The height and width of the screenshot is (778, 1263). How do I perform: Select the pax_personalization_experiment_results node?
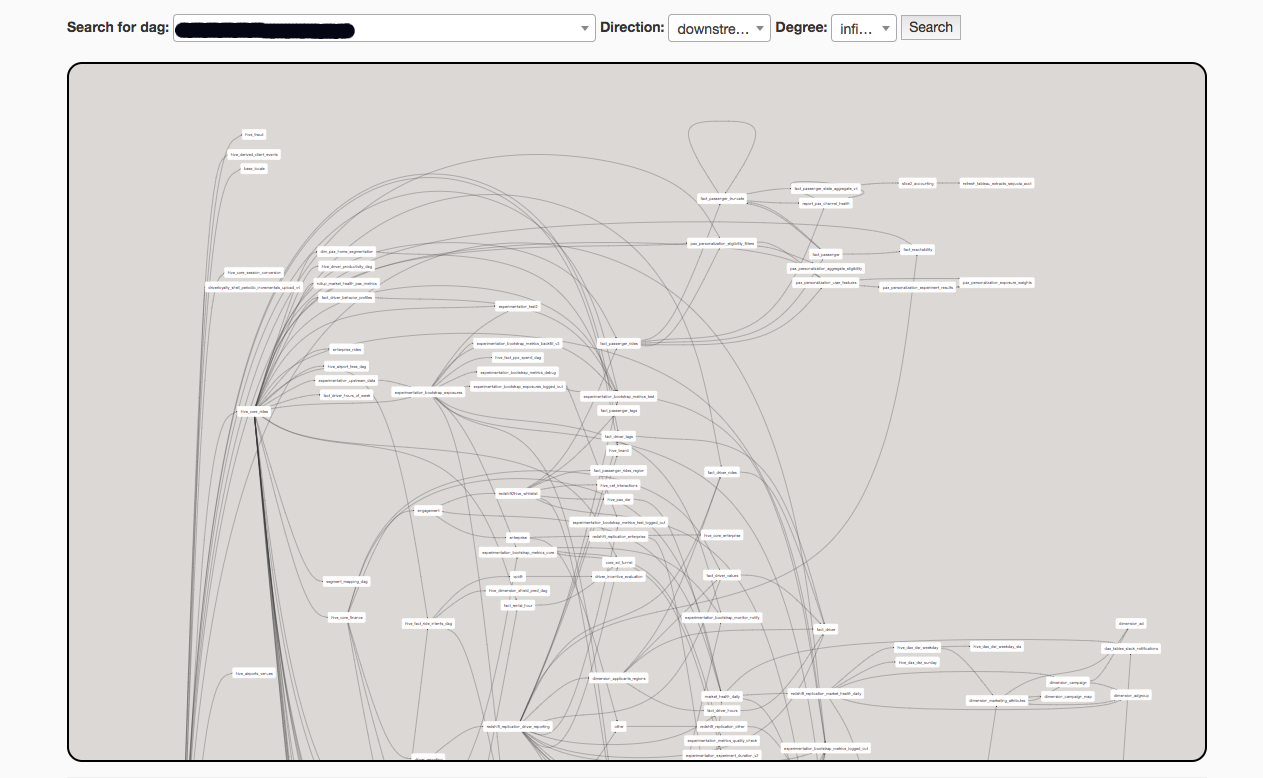pos(917,287)
